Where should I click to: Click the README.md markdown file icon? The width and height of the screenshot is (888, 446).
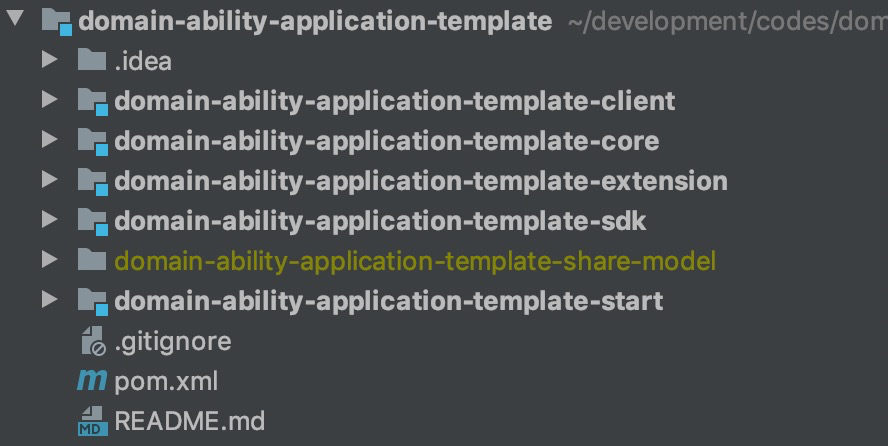point(92,421)
